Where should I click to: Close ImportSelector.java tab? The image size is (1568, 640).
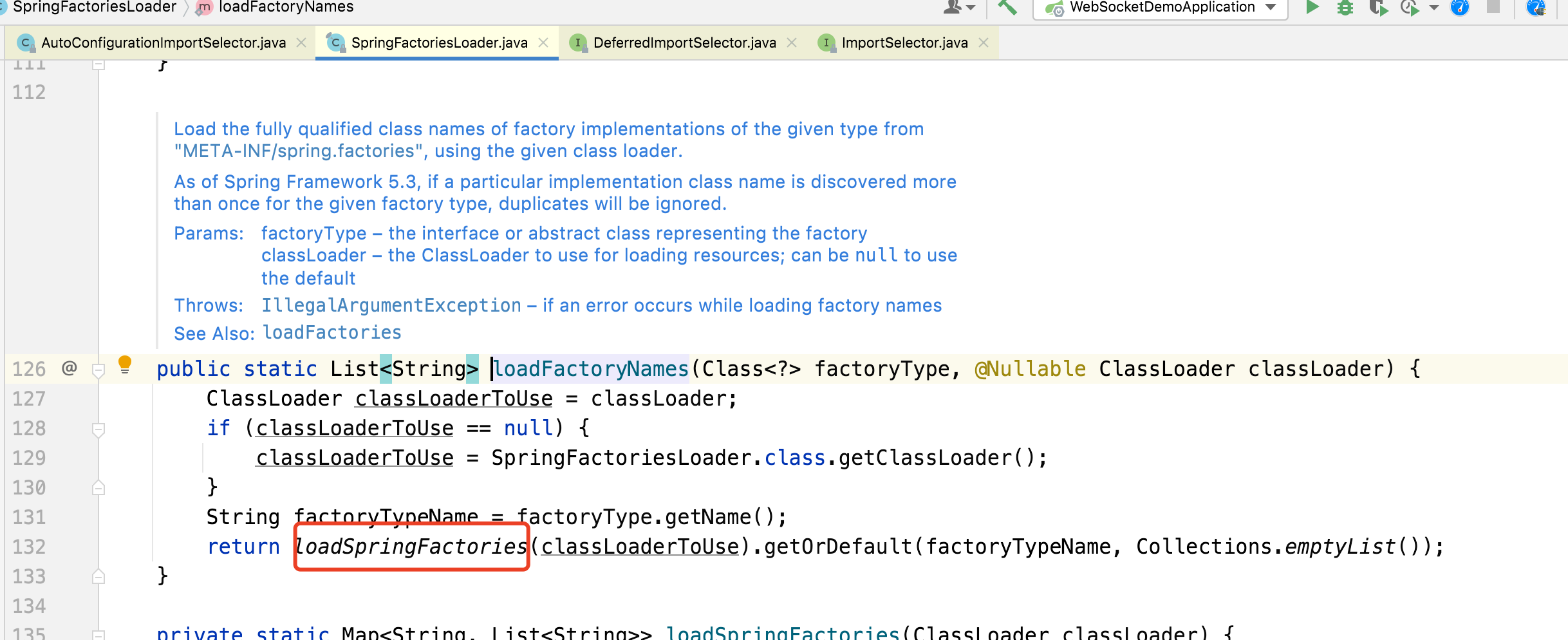point(984,42)
